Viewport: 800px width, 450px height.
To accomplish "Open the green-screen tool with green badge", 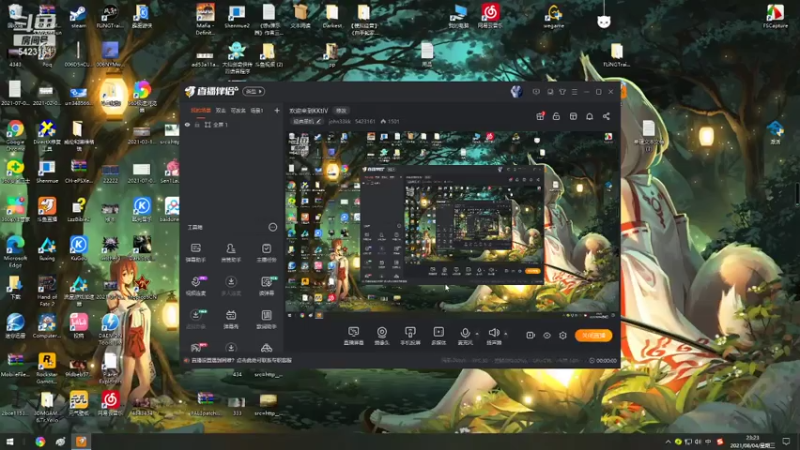I will click(x=266, y=286).
